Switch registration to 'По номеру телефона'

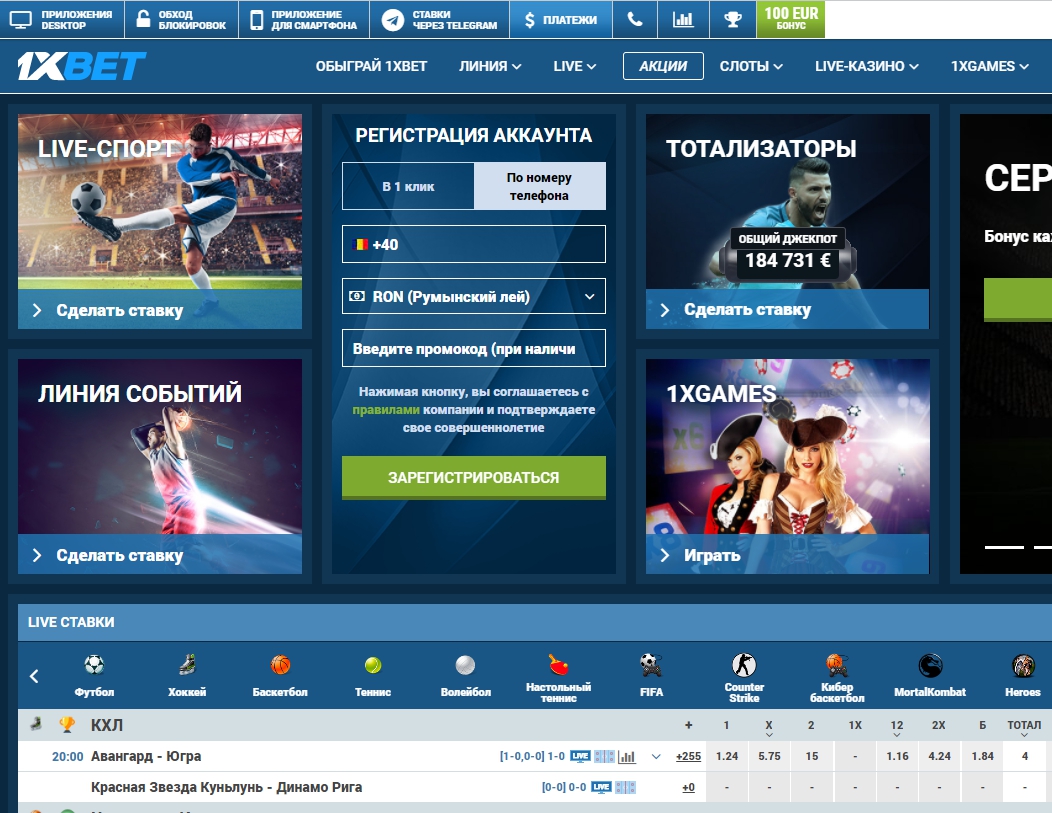pyautogui.click(x=539, y=186)
